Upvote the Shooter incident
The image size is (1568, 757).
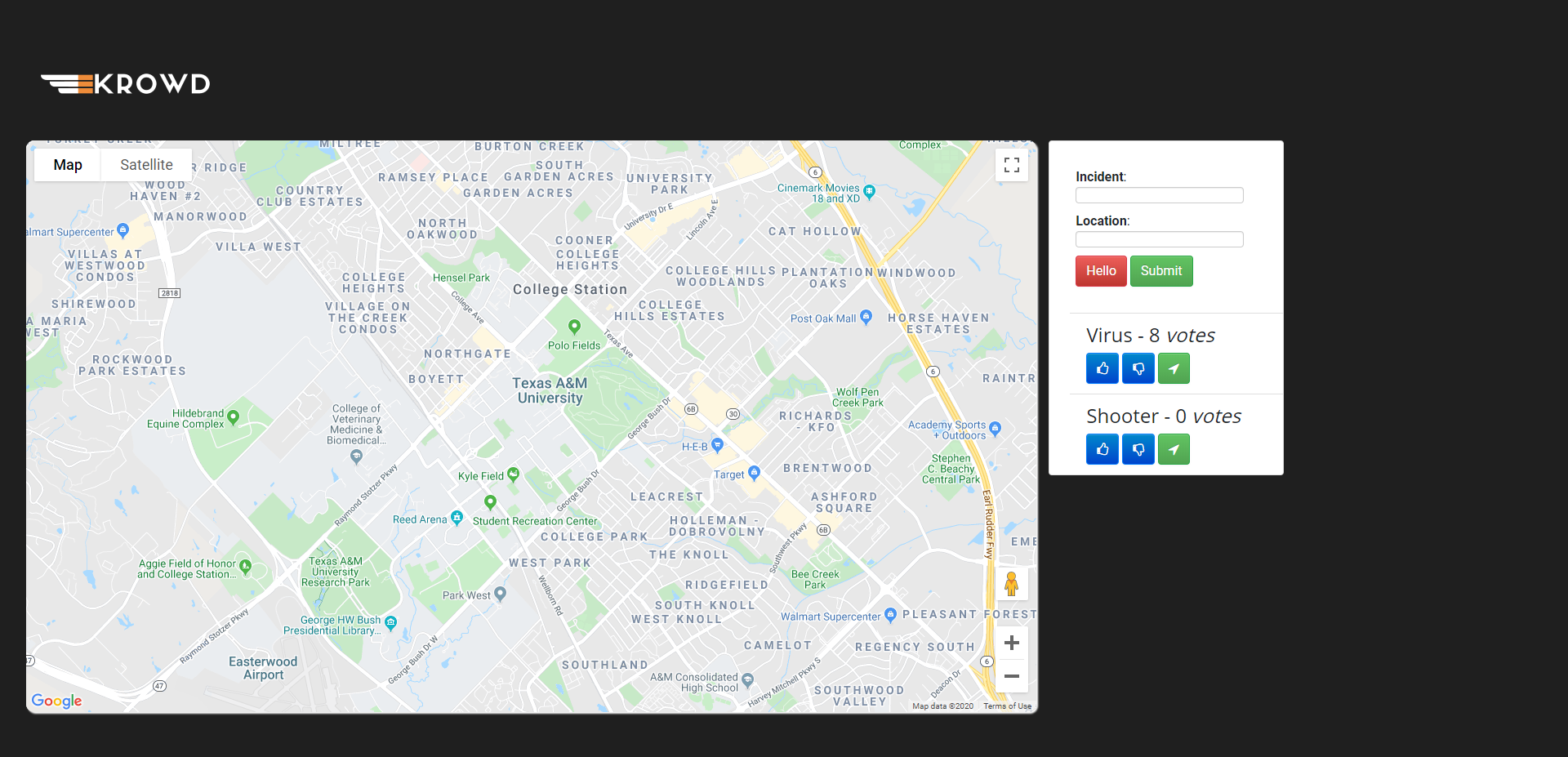click(x=1102, y=449)
